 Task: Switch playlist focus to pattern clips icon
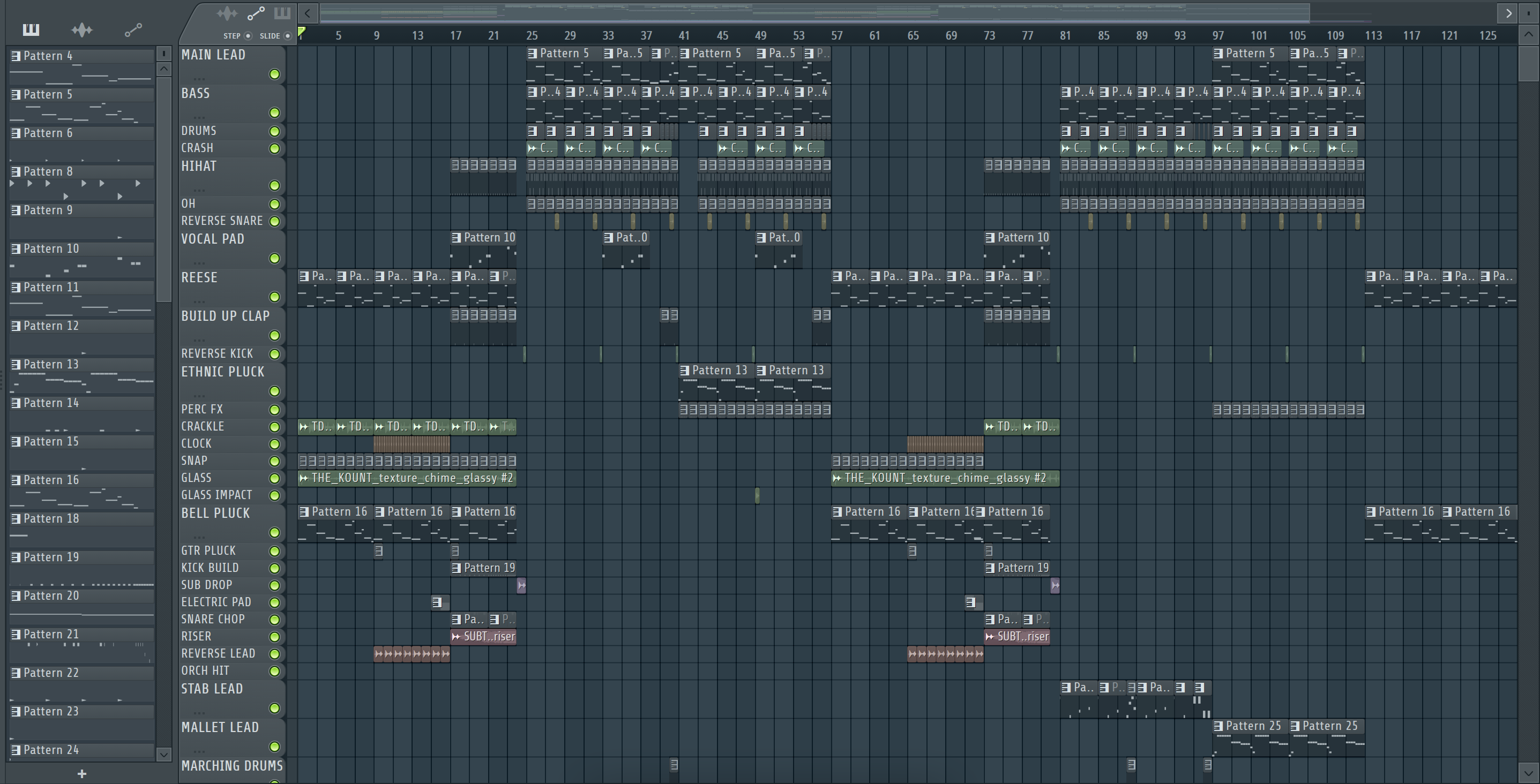pyautogui.click(x=281, y=12)
